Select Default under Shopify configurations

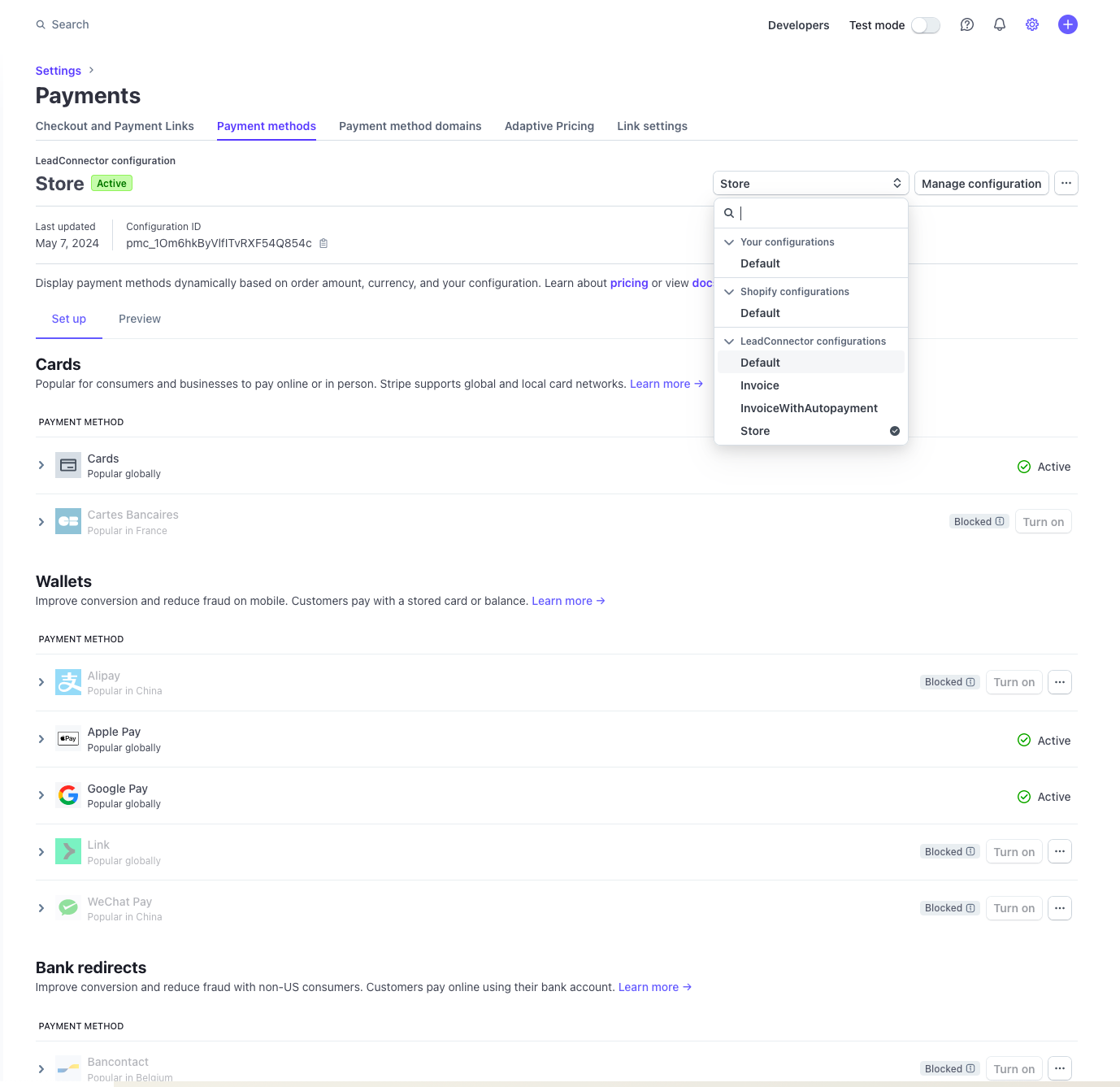tap(811, 313)
